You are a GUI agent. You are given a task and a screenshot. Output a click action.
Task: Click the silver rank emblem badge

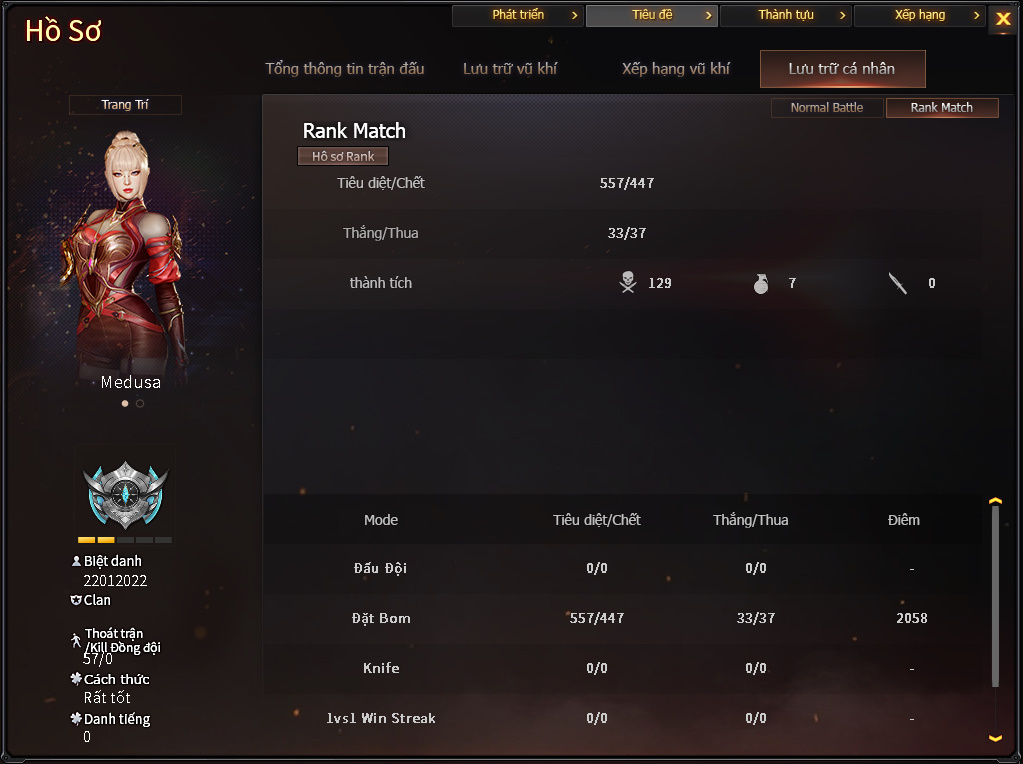[125, 495]
